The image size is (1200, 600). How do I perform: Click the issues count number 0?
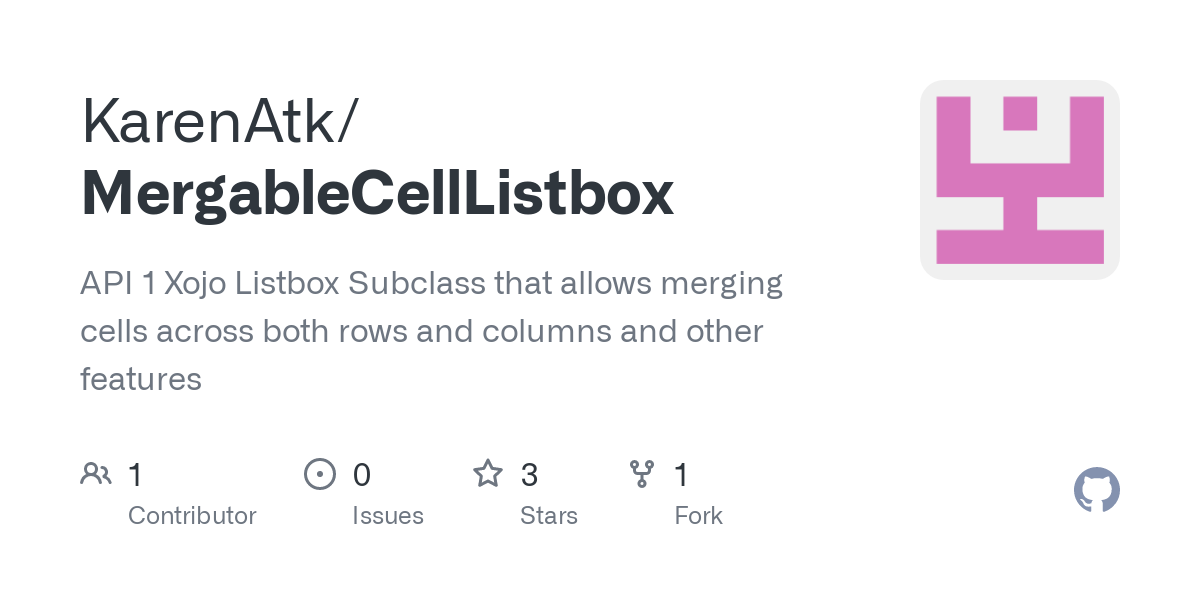coord(361,475)
